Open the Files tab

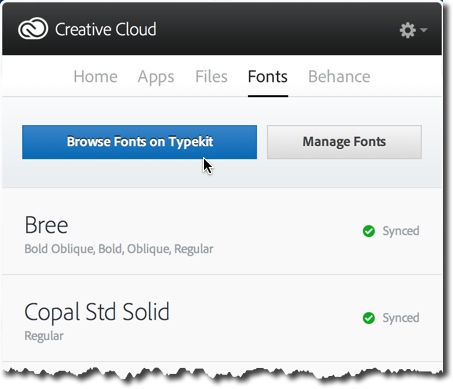pyautogui.click(x=211, y=77)
